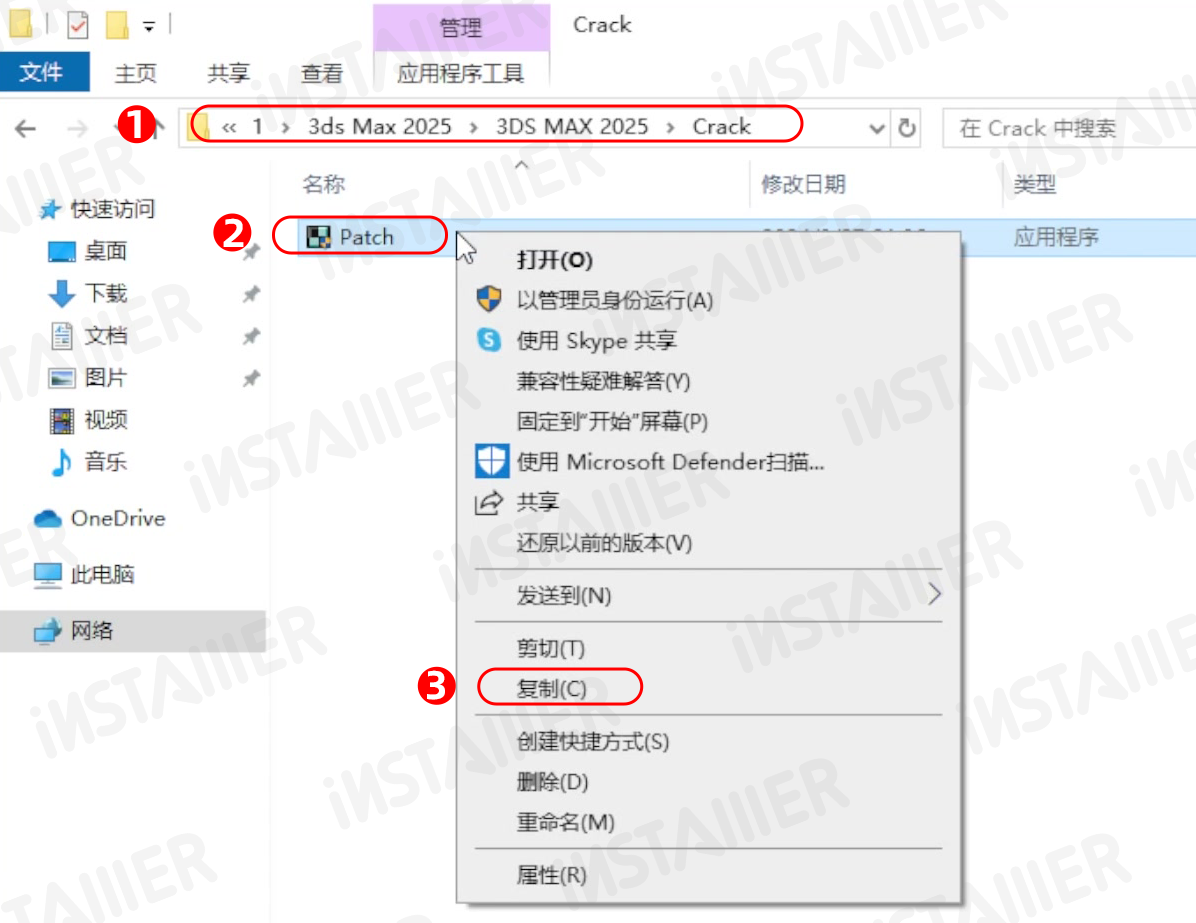Open the quick access toolbar customize arrow
The height and width of the screenshot is (923, 1196).
coord(149,27)
